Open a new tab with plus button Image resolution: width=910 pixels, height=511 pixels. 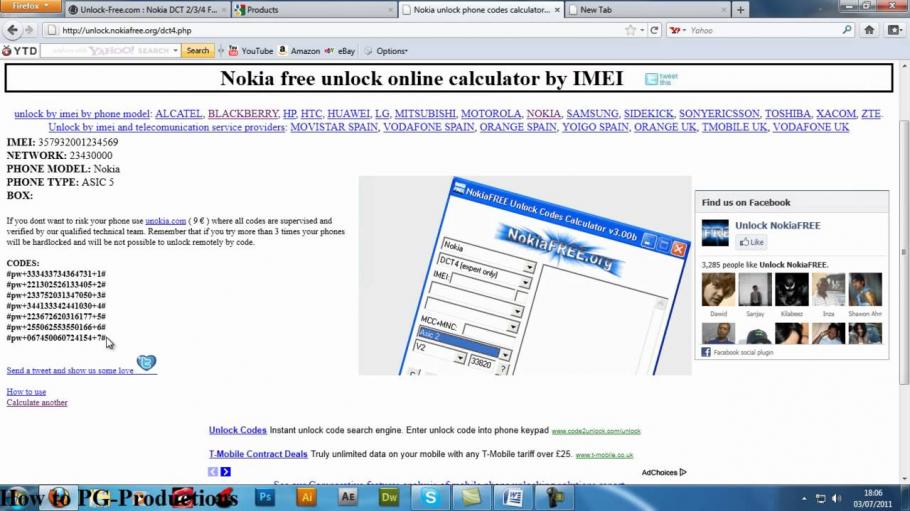(x=740, y=10)
